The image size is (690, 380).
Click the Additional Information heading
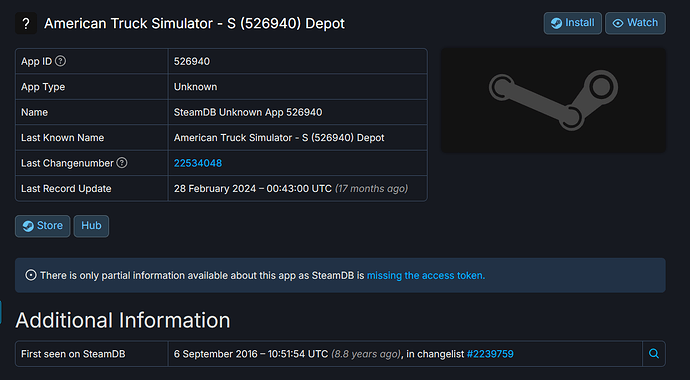(123, 320)
